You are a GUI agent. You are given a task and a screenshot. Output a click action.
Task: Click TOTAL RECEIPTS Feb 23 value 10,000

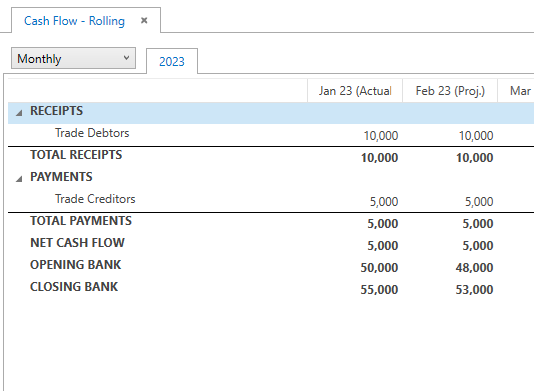[x=474, y=158]
